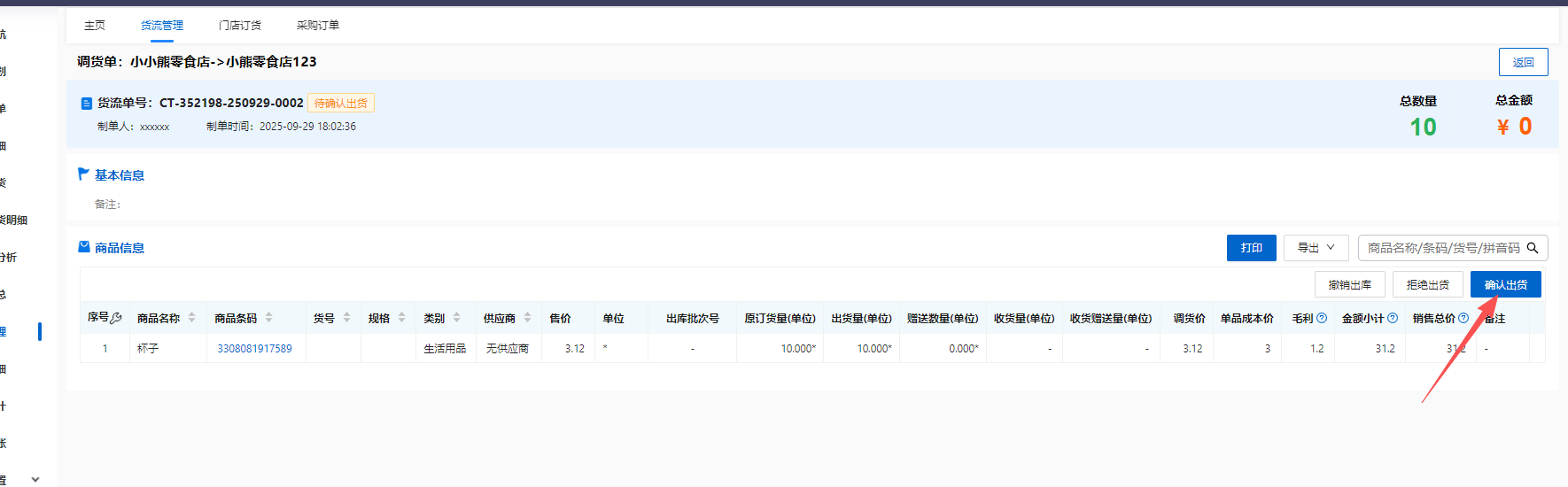Expand the sidebar chevron at bottom left
1568x487 pixels.
click(x=35, y=479)
